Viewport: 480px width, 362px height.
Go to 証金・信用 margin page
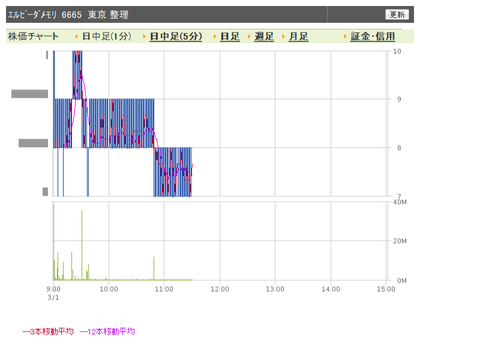(x=373, y=36)
